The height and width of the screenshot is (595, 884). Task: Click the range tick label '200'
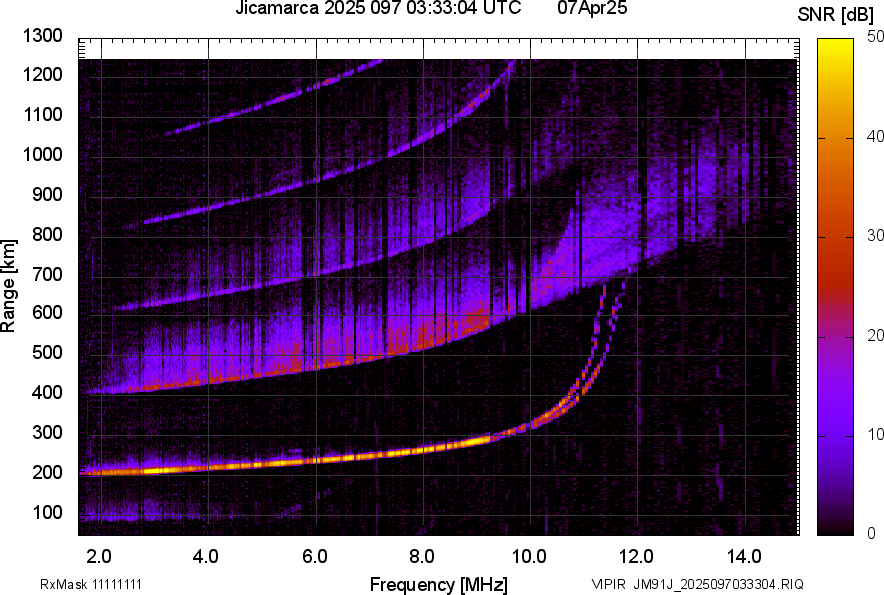tap(47, 472)
